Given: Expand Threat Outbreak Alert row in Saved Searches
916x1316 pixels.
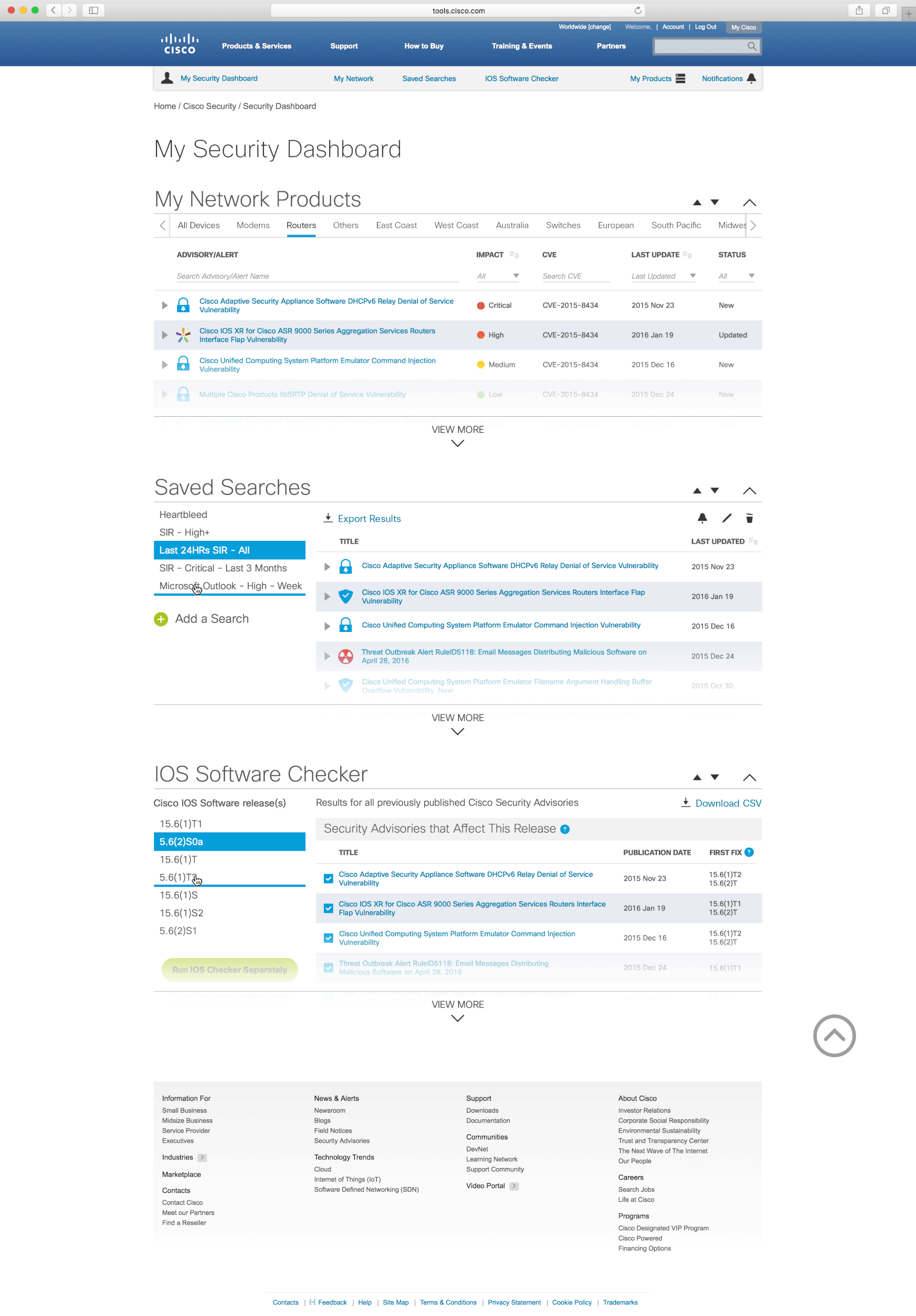Looking at the screenshot, I should click(327, 656).
